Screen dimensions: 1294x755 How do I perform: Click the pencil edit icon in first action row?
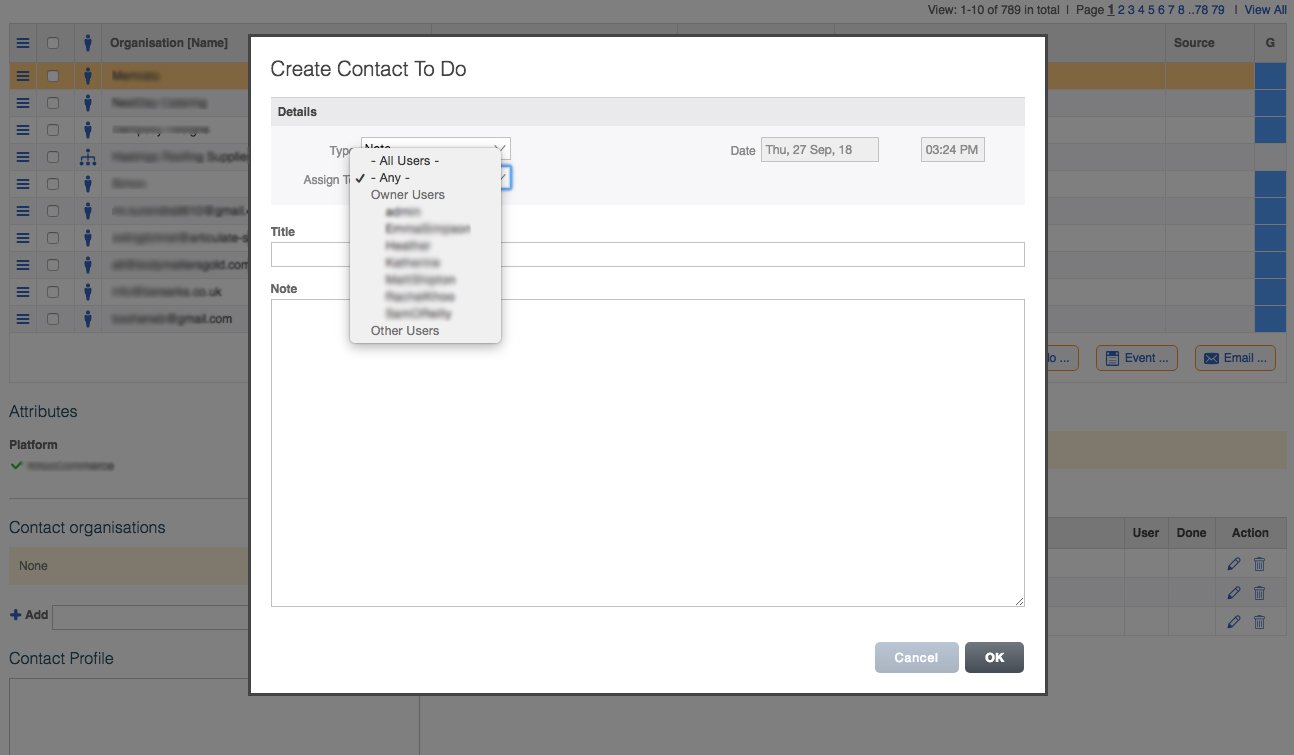point(1234,564)
